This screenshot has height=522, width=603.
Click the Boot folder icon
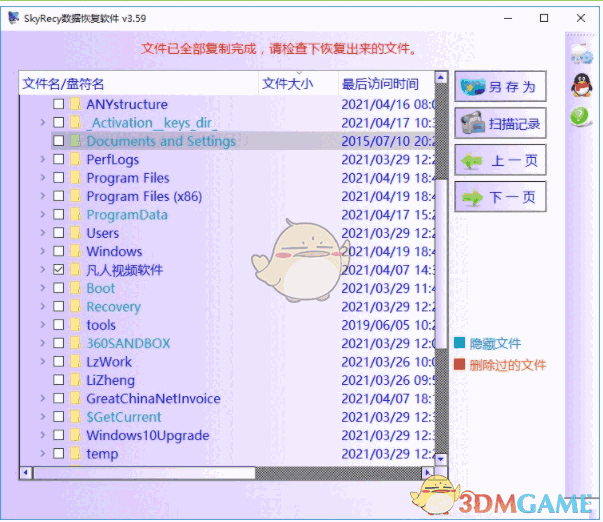pos(75,288)
